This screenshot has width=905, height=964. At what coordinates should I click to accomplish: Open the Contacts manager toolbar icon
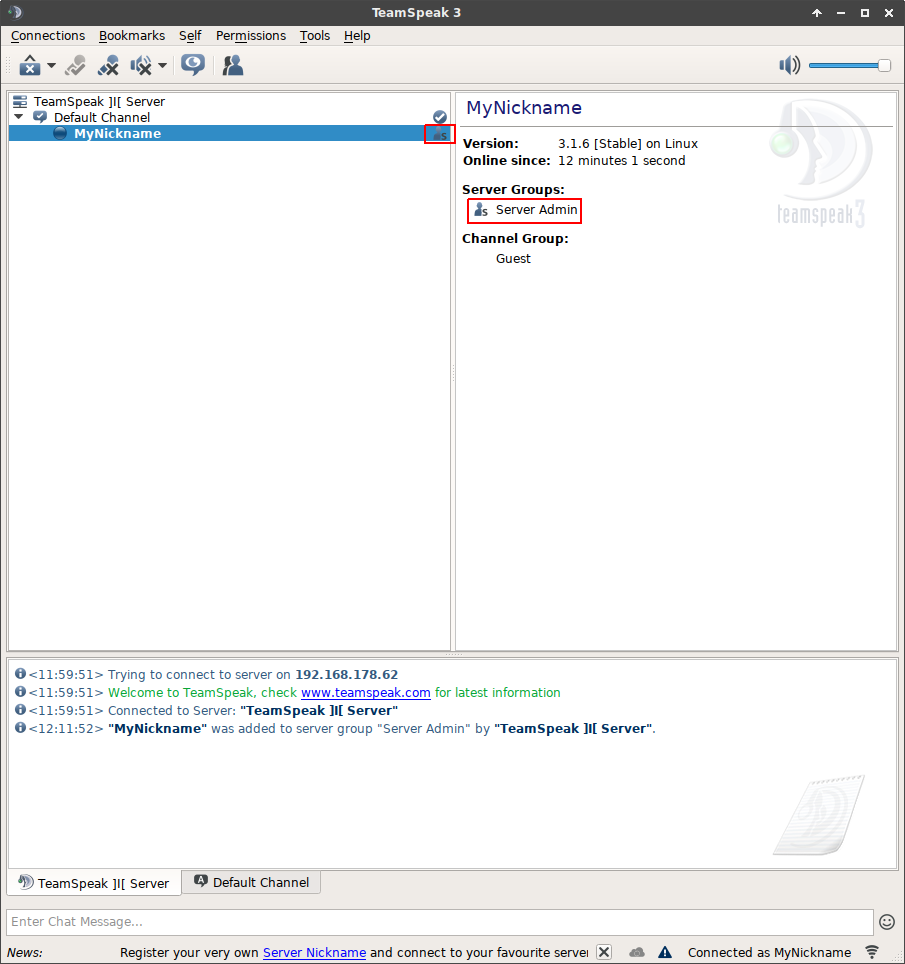(x=233, y=66)
